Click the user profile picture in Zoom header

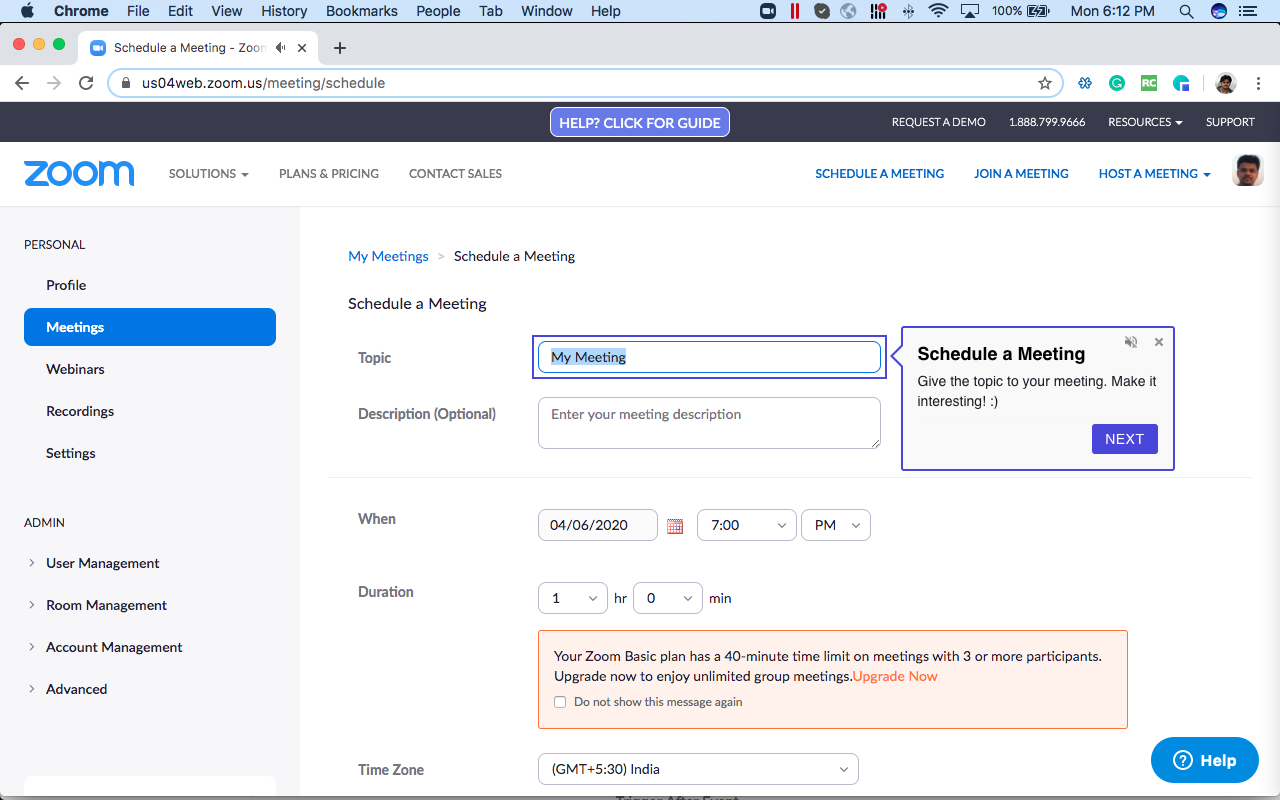[1248, 170]
